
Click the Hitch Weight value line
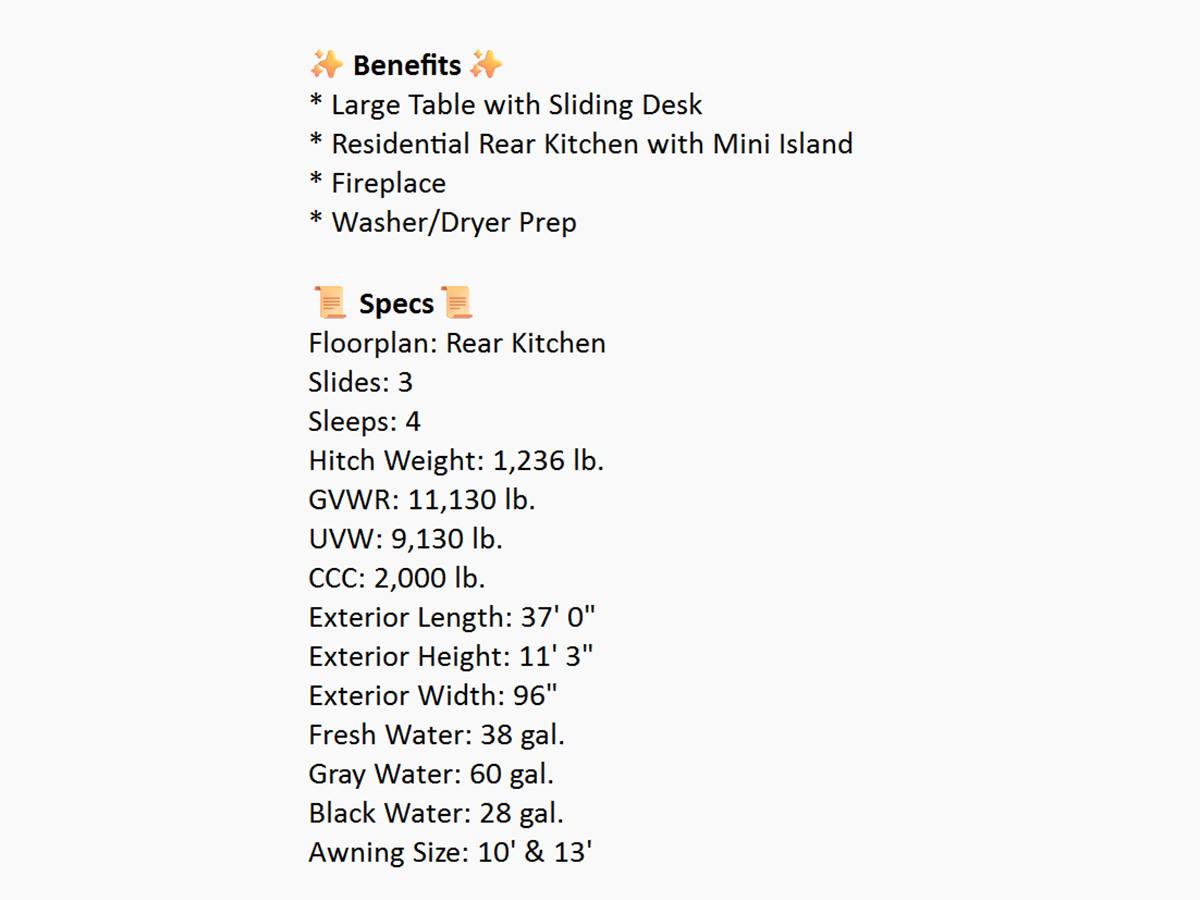(456, 461)
